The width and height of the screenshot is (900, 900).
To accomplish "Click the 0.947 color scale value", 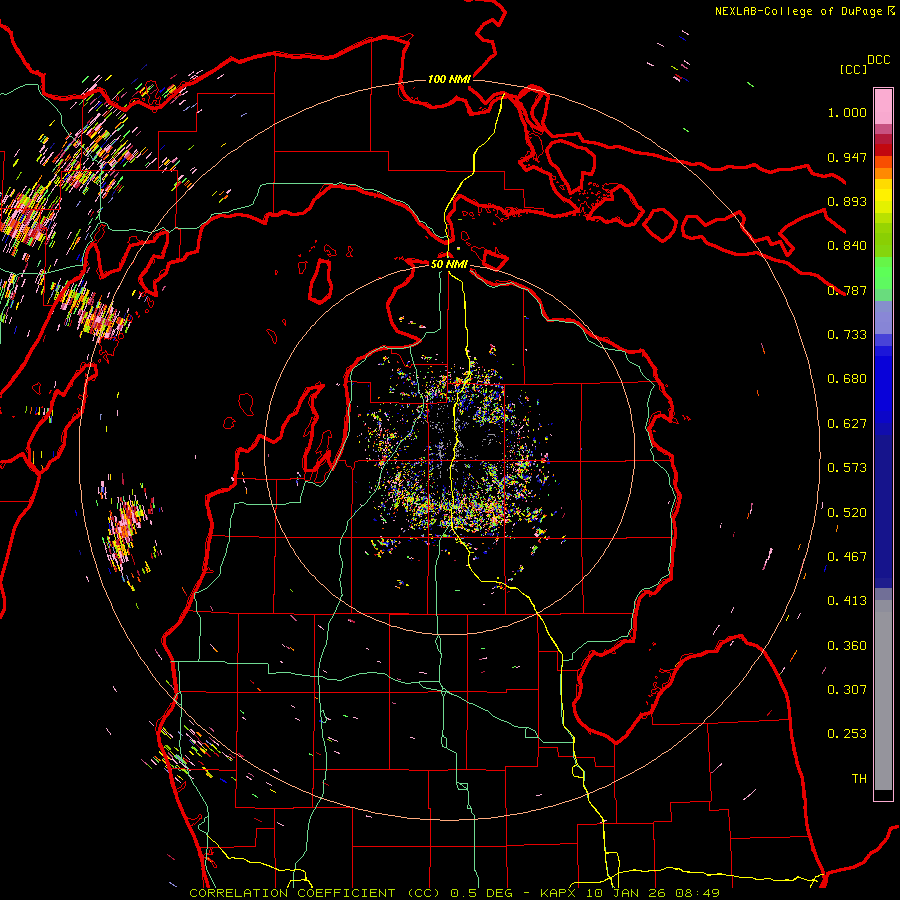I will (x=847, y=157).
